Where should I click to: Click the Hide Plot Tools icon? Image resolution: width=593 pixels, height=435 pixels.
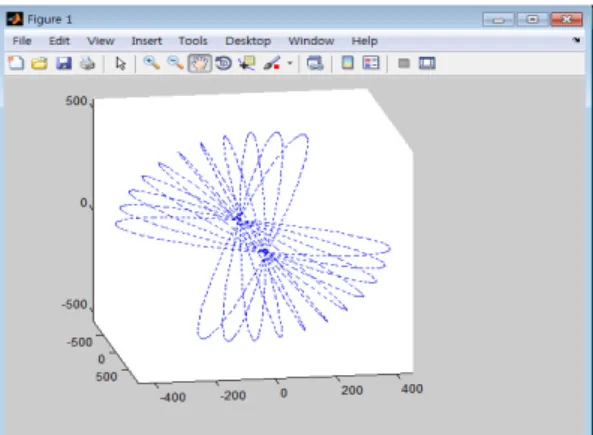click(x=404, y=63)
